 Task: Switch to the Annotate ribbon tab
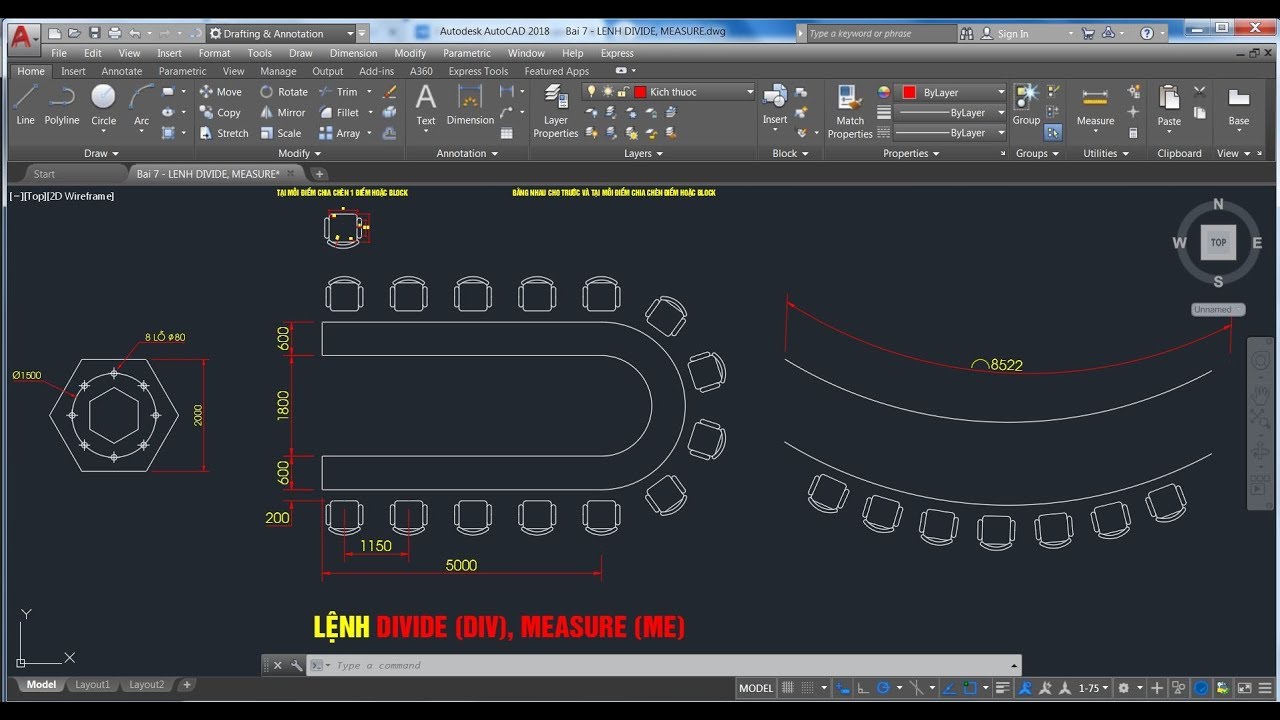point(121,71)
